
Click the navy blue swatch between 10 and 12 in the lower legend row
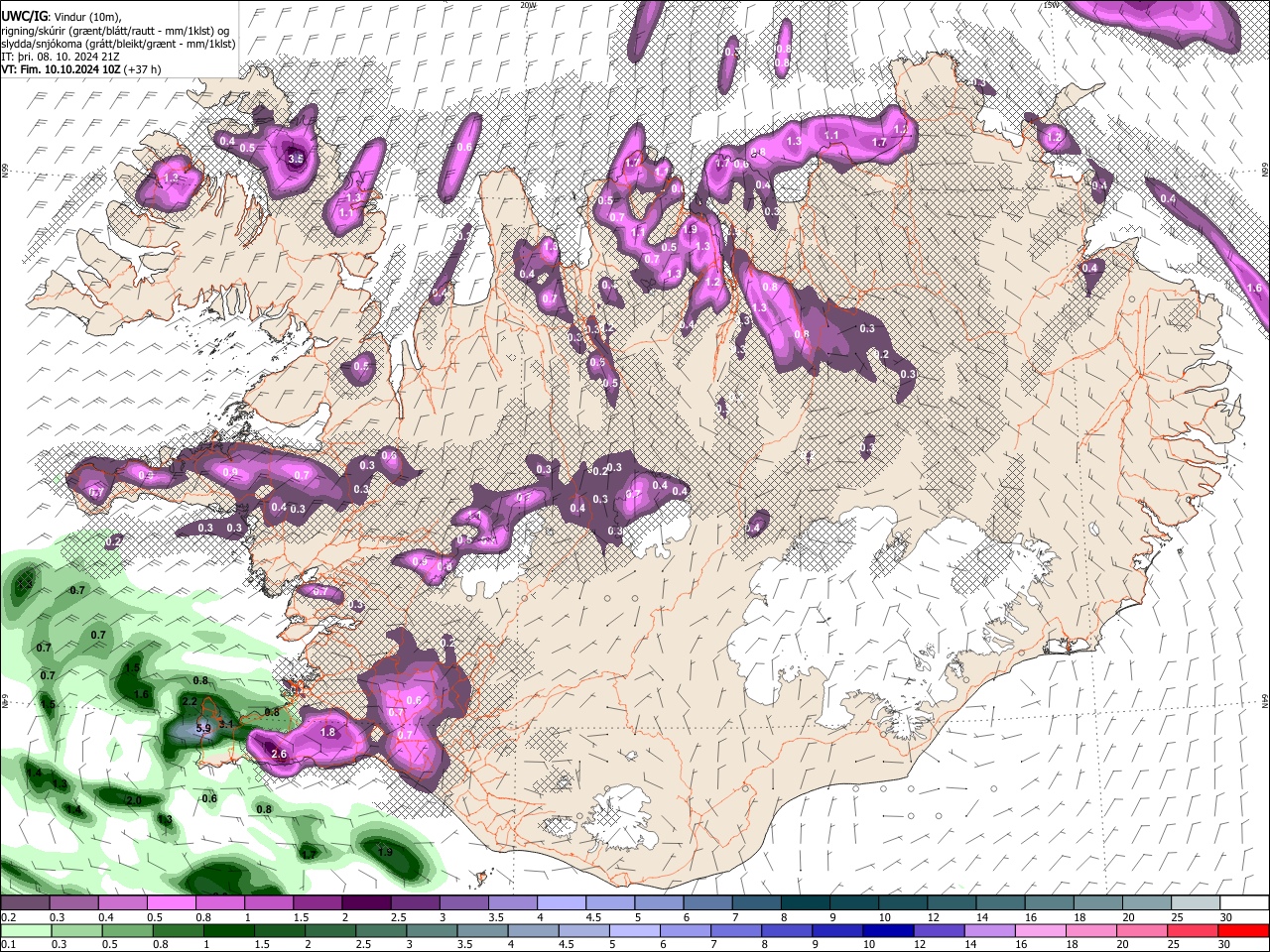(889, 930)
